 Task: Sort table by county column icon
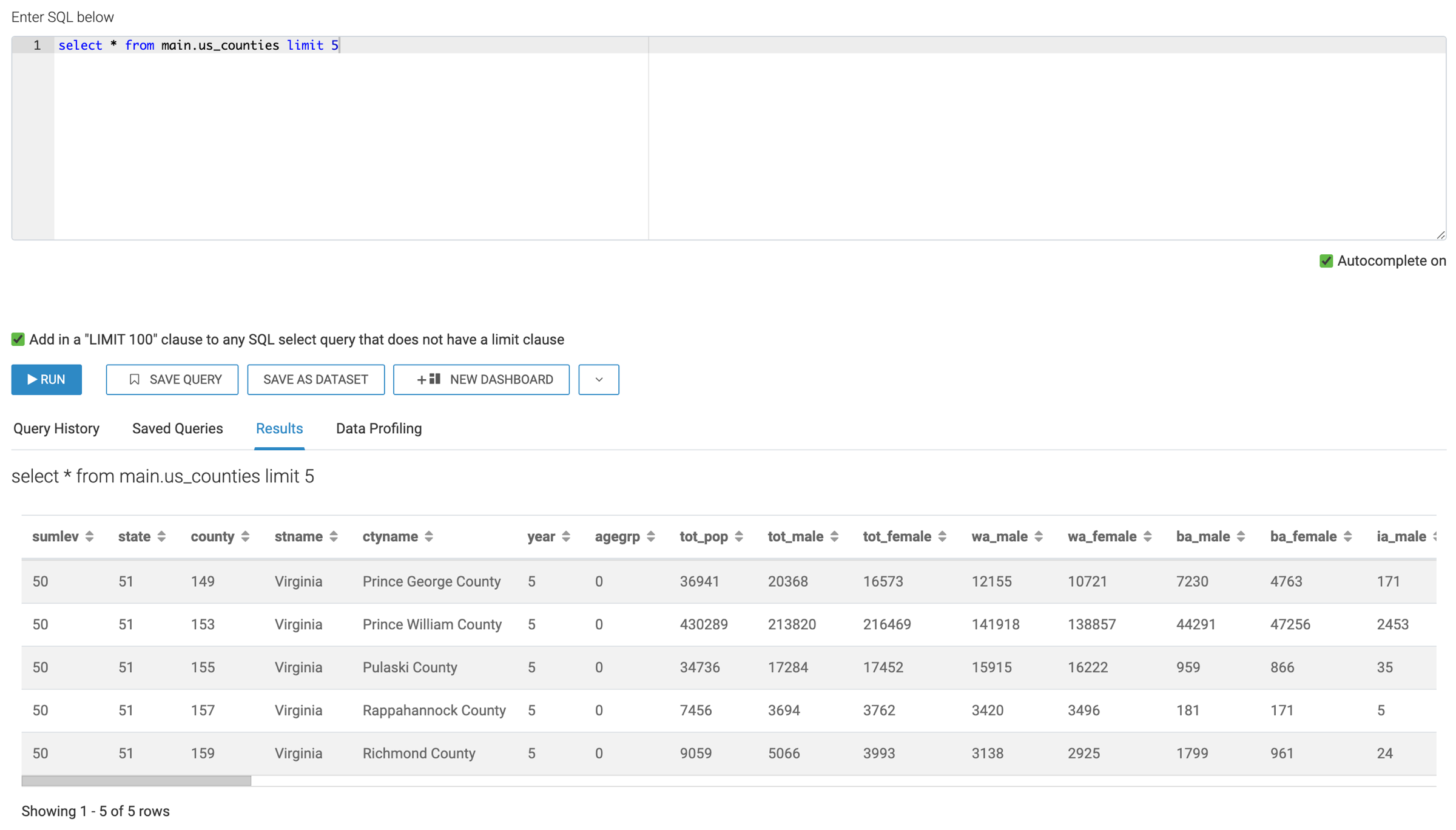(x=245, y=536)
